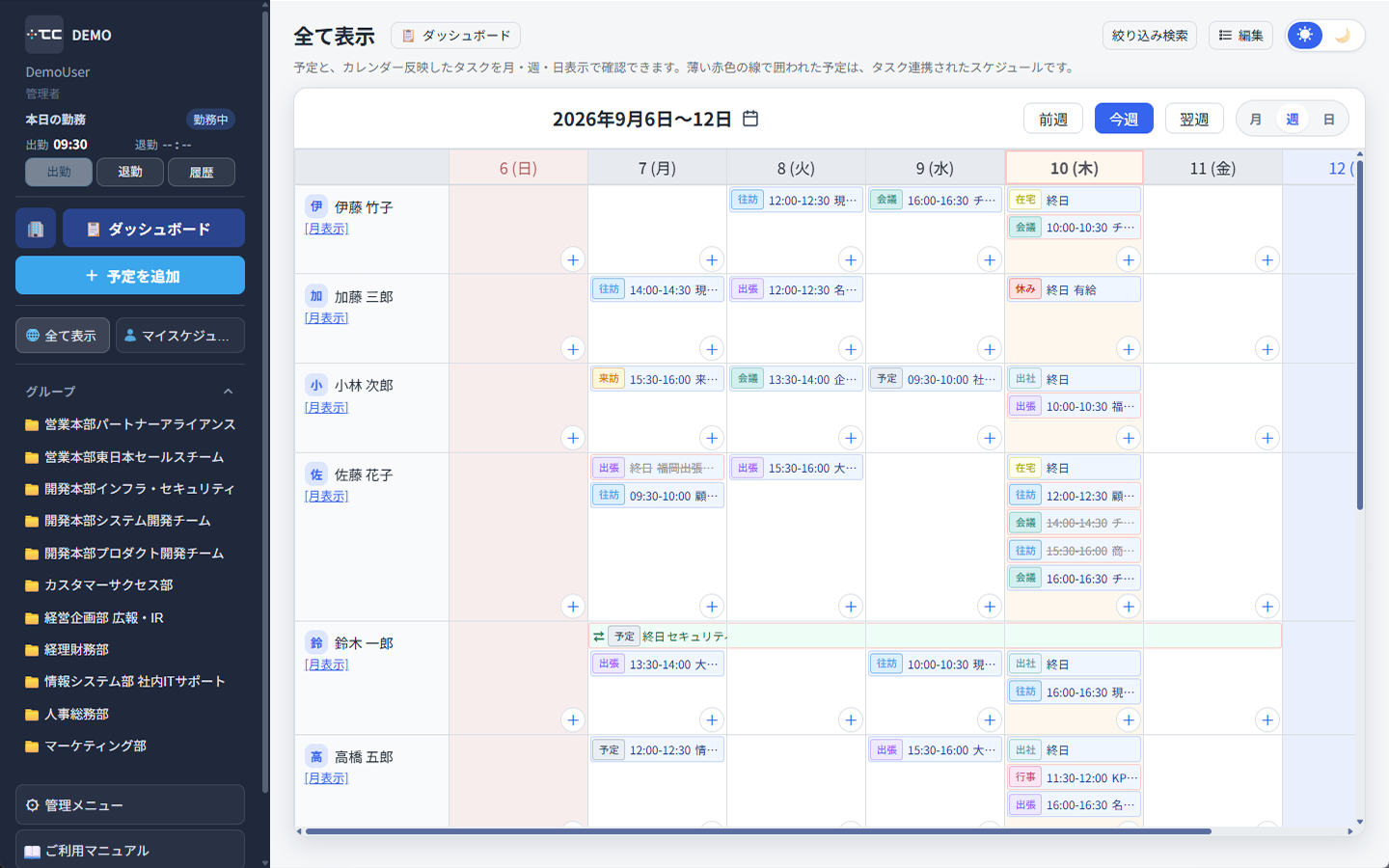Click avatar badge for 佐藤 花子
Screen dimensions: 1389x868
coord(316,475)
